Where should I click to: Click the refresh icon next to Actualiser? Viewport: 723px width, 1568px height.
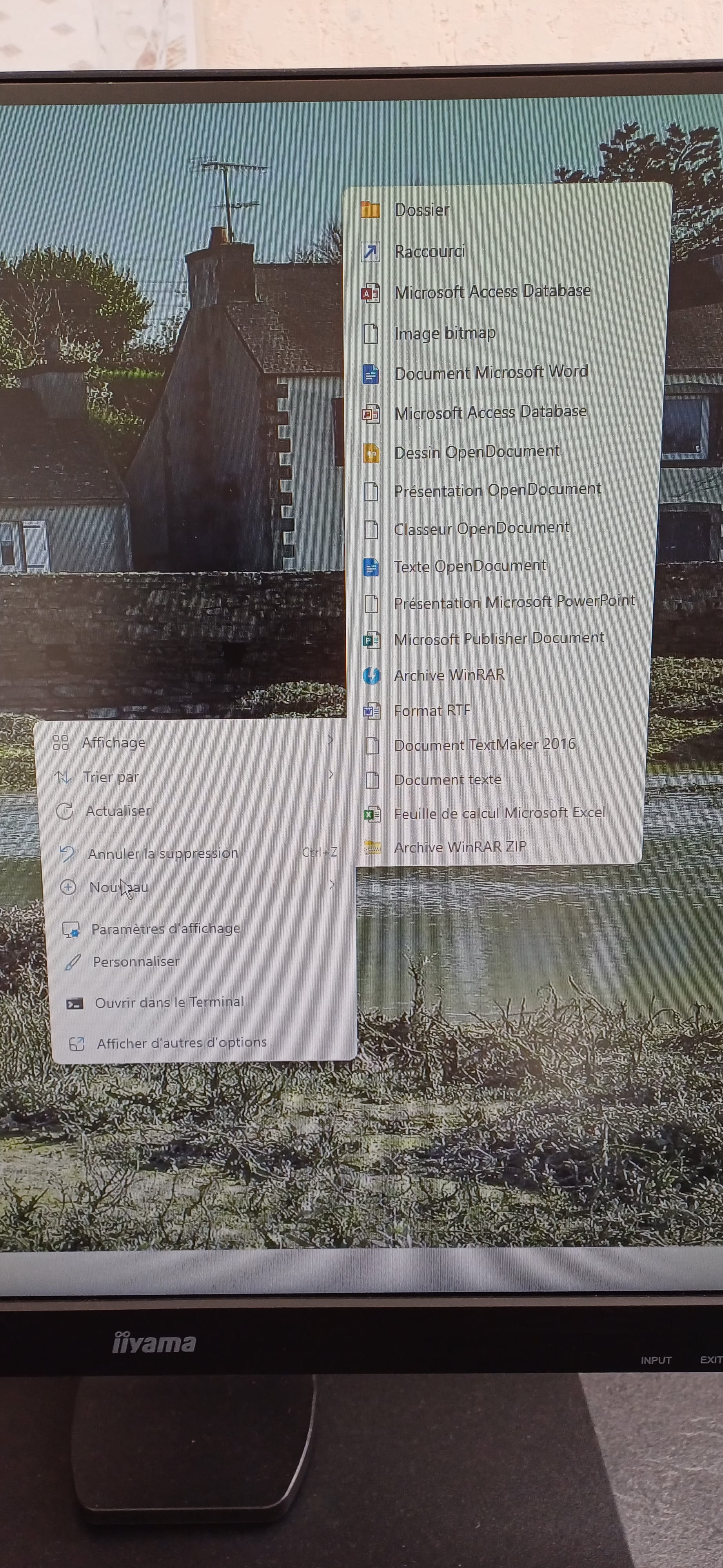point(65,811)
